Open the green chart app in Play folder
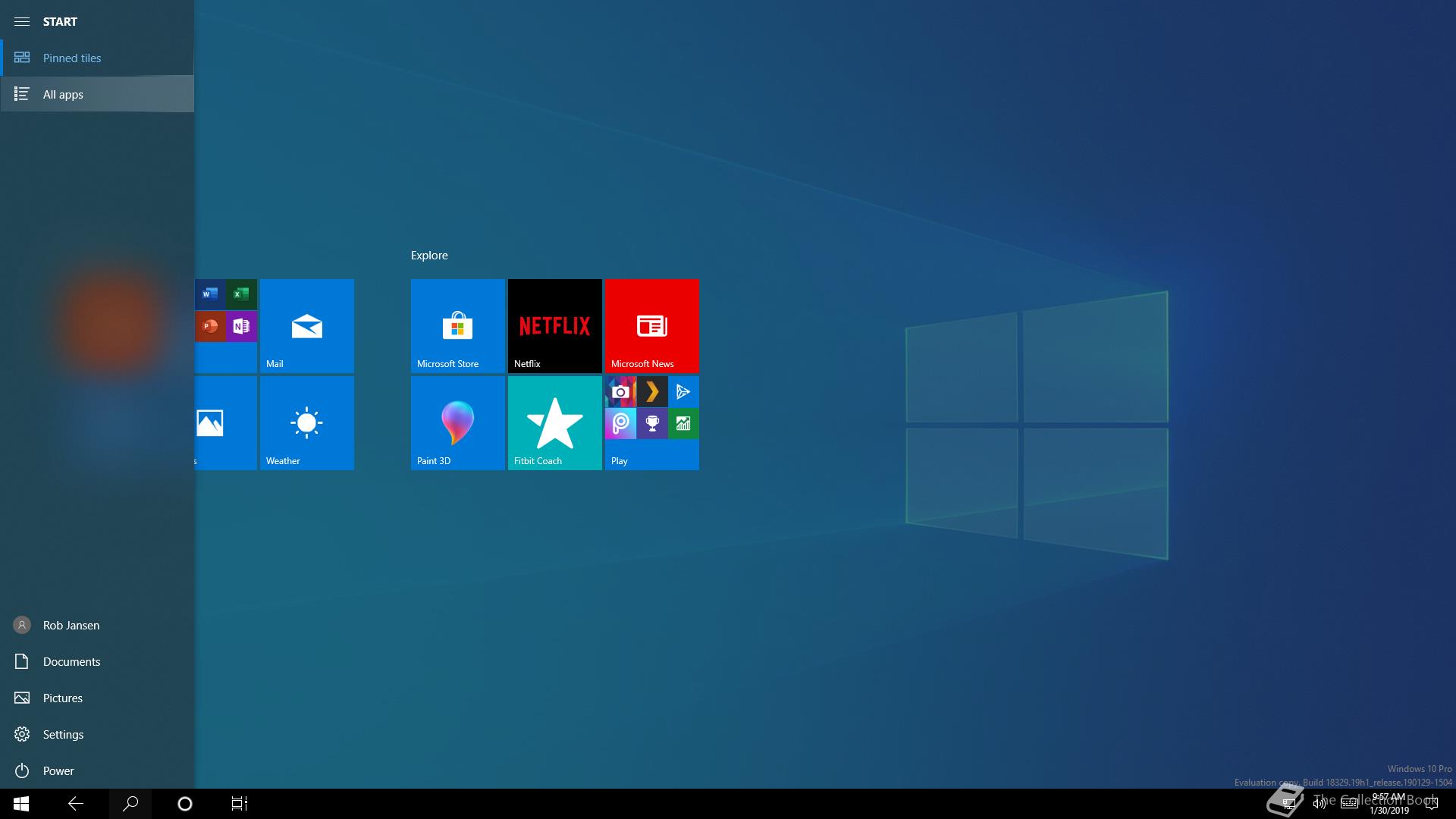 tap(683, 423)
